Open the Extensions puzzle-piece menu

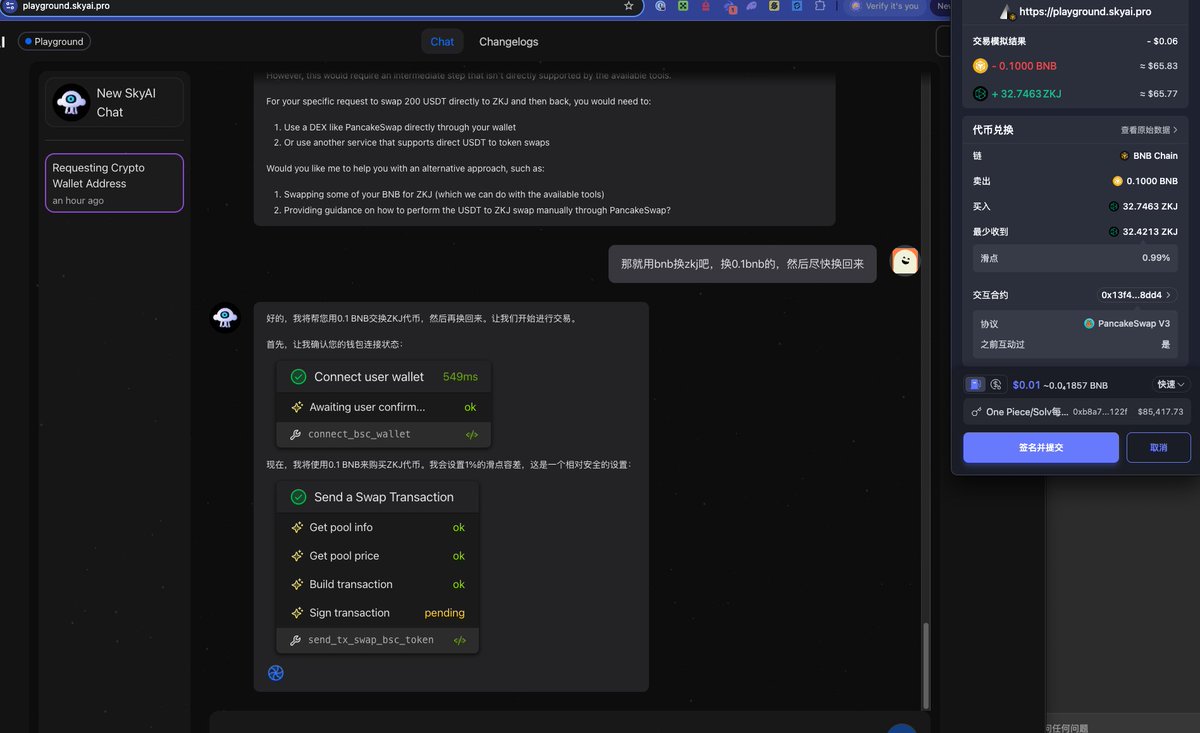tap(820, 6)
